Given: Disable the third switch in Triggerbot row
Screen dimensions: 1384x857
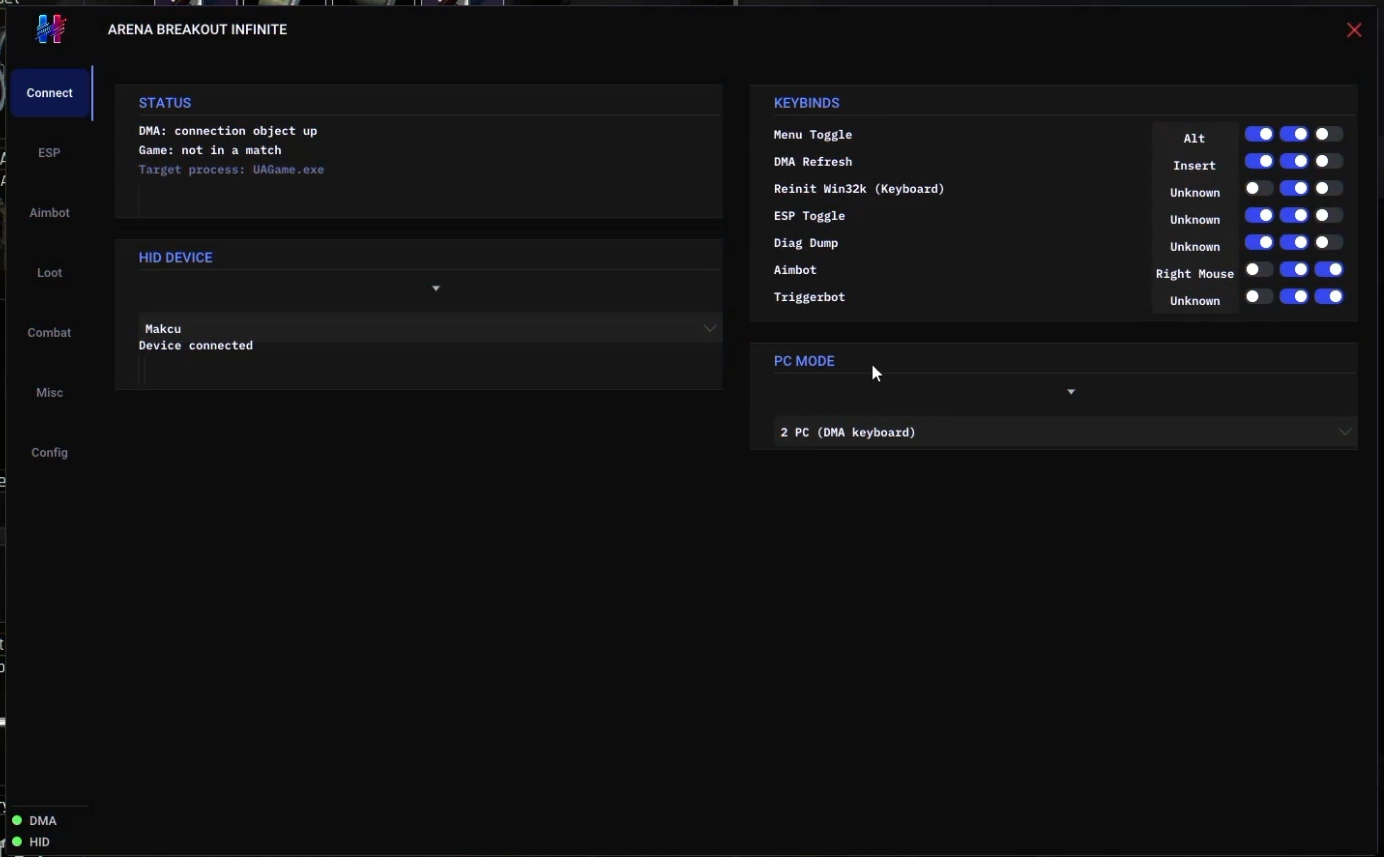Looking at the screenshot, I should click(1329, 296).
